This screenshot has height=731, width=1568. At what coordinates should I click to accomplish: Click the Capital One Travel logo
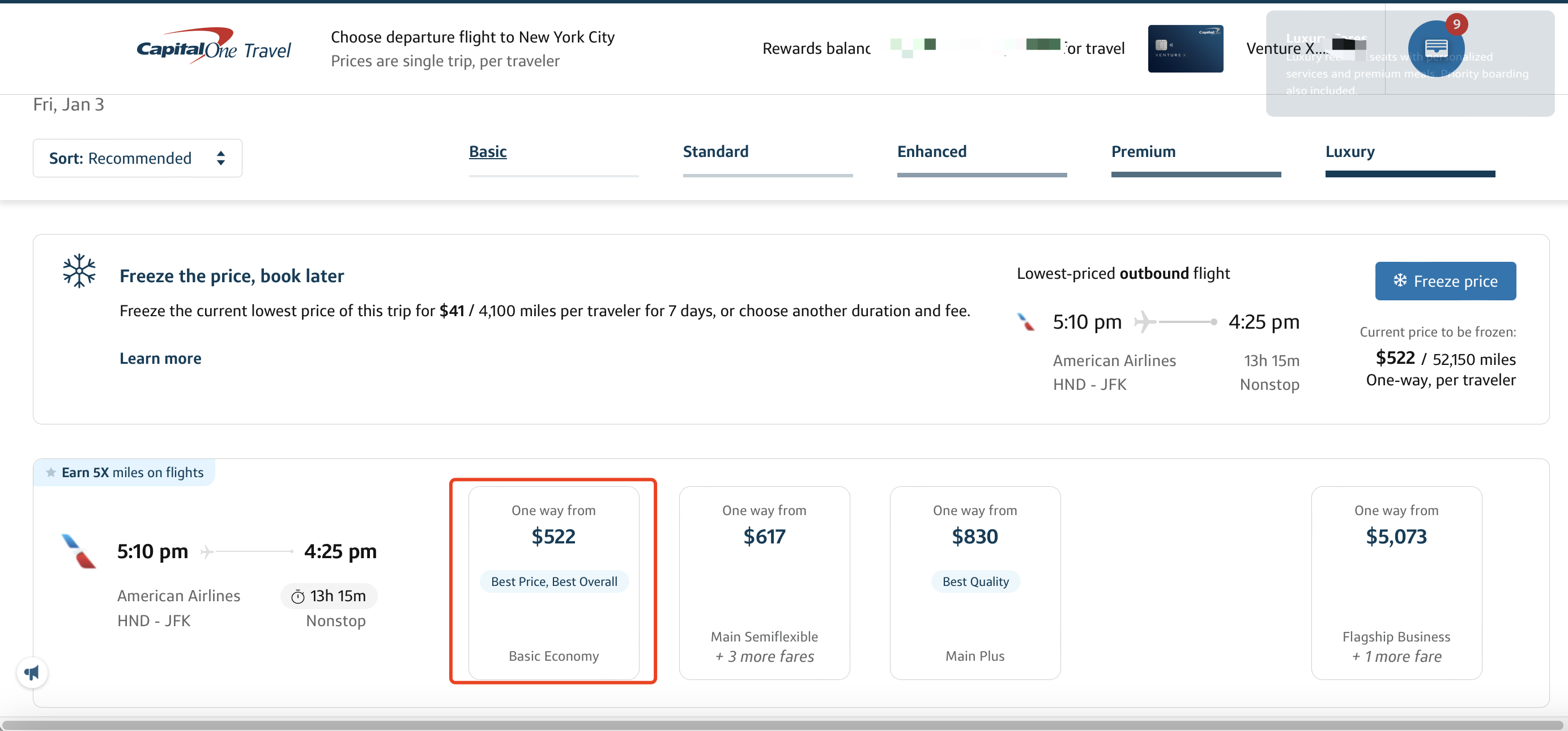click(x=214, y=47)
